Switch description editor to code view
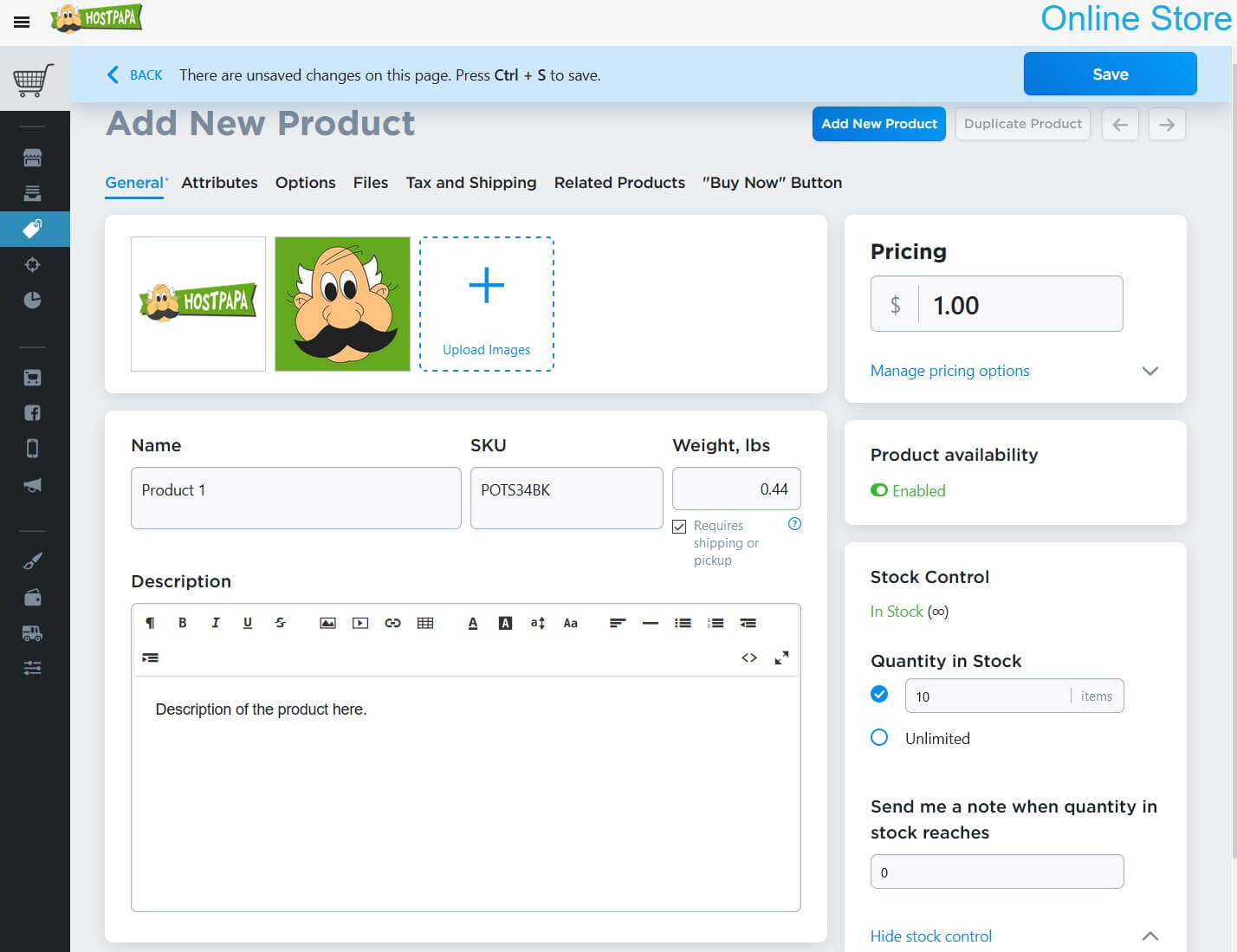1237x952 pixels. pos(750,657)
